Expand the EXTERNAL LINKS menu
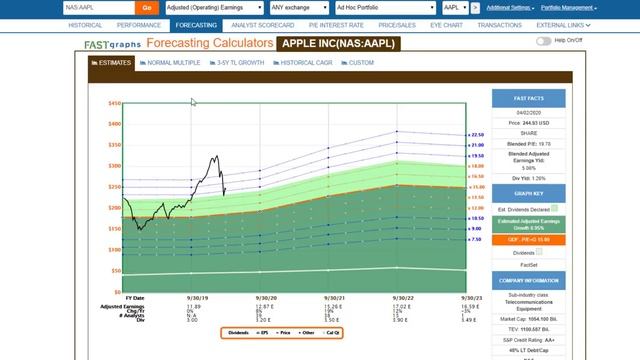Image resolution: width=640 pixels, height=360 pixels. [563, 25]
